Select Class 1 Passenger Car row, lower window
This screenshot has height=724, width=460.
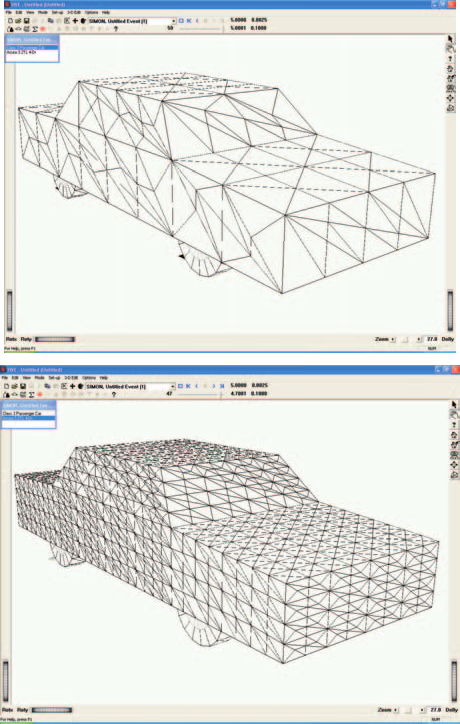(x=29, y=413)
